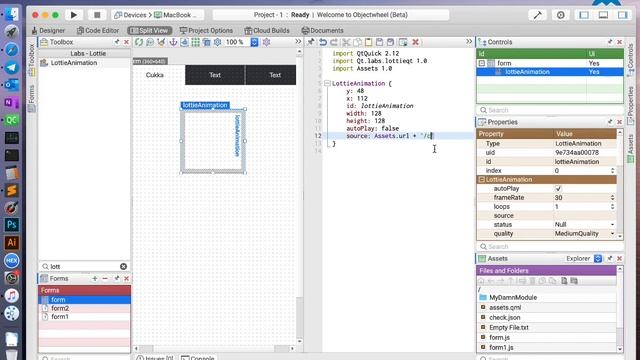The width and height of the screenshot is (640, 360).
Task: Expand the designer toolbar overflow chevron
Action: coord(298,42)
